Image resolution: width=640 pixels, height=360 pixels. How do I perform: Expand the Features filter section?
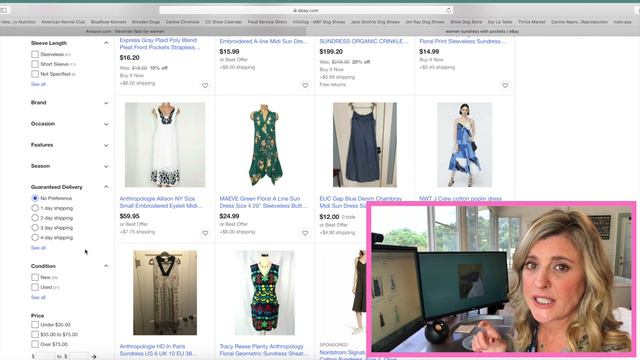[106, 145]
